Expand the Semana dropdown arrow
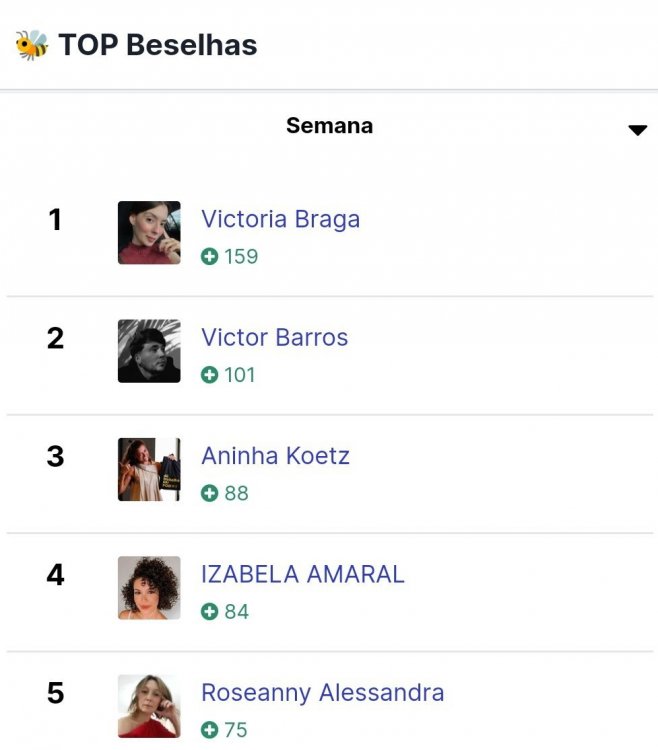 click(x=637, y=130)
